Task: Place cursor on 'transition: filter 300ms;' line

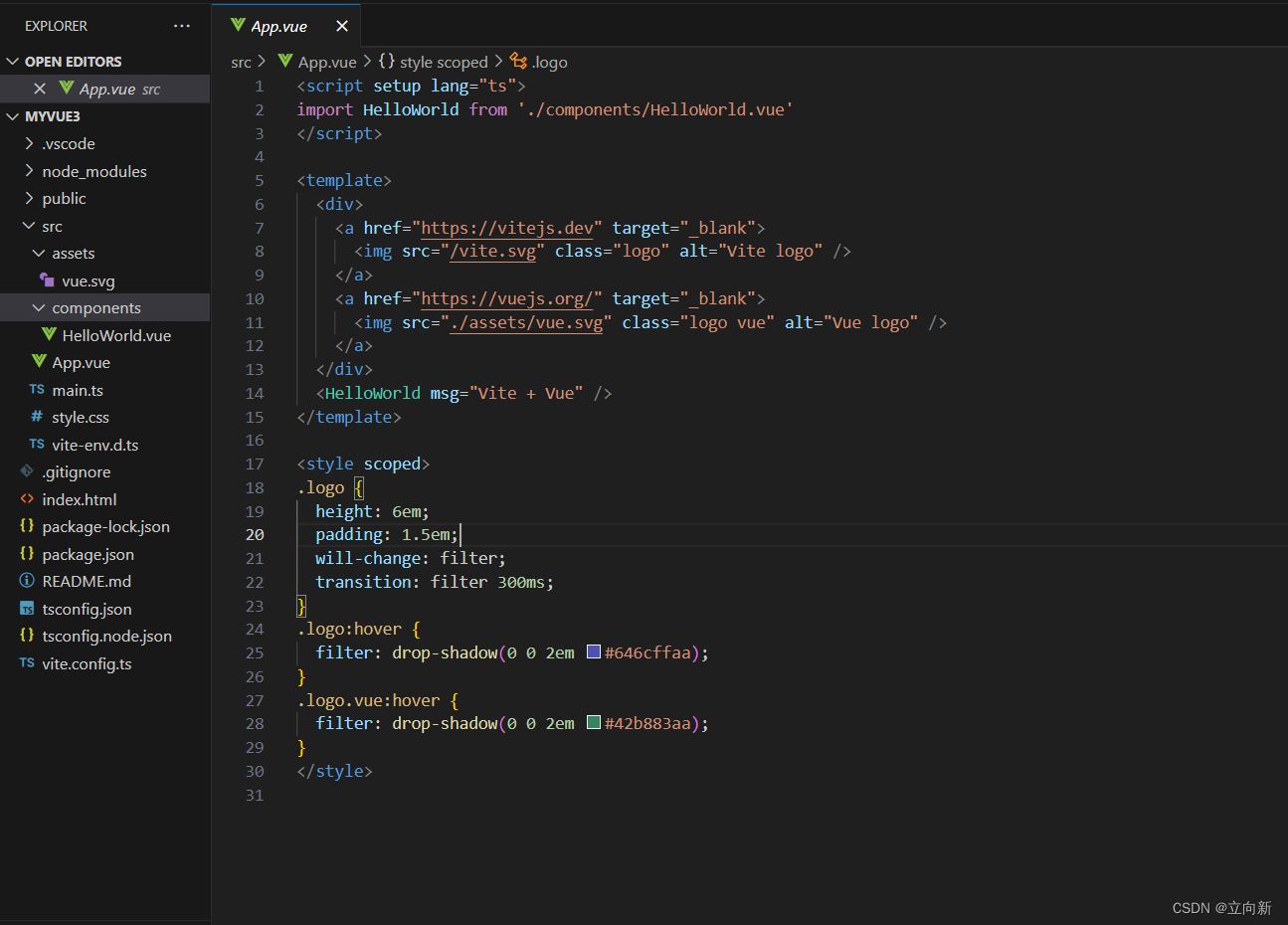Action: pos(435,582)
